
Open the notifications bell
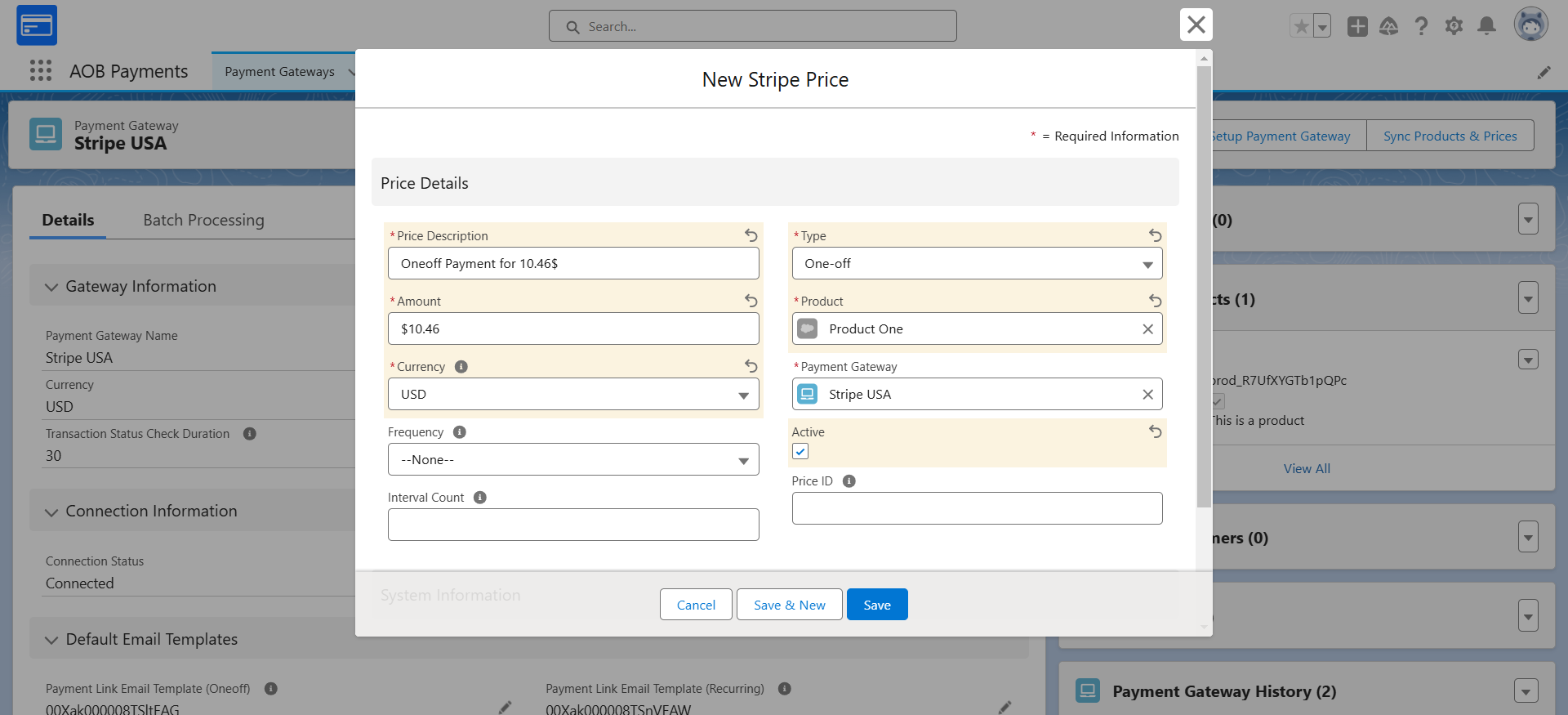coord(1486,26)
